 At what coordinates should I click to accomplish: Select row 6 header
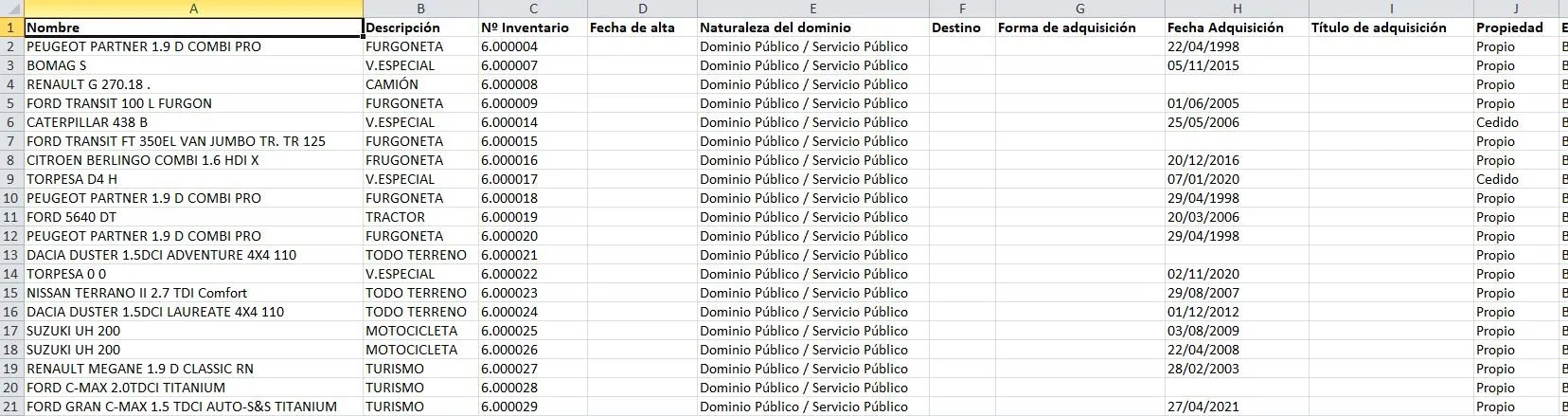pos(11,122)
